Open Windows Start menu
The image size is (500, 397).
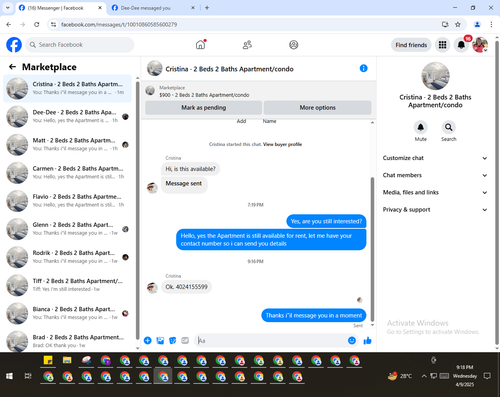9,376
